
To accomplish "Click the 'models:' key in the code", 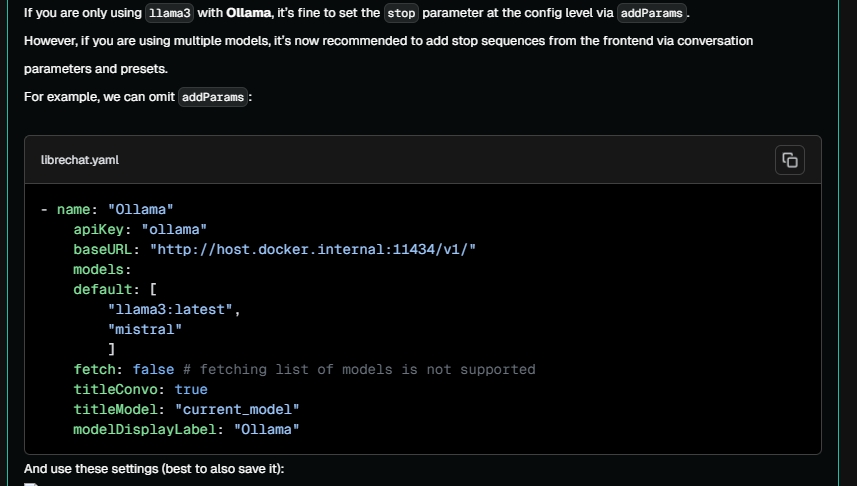I will pos(102,269).
